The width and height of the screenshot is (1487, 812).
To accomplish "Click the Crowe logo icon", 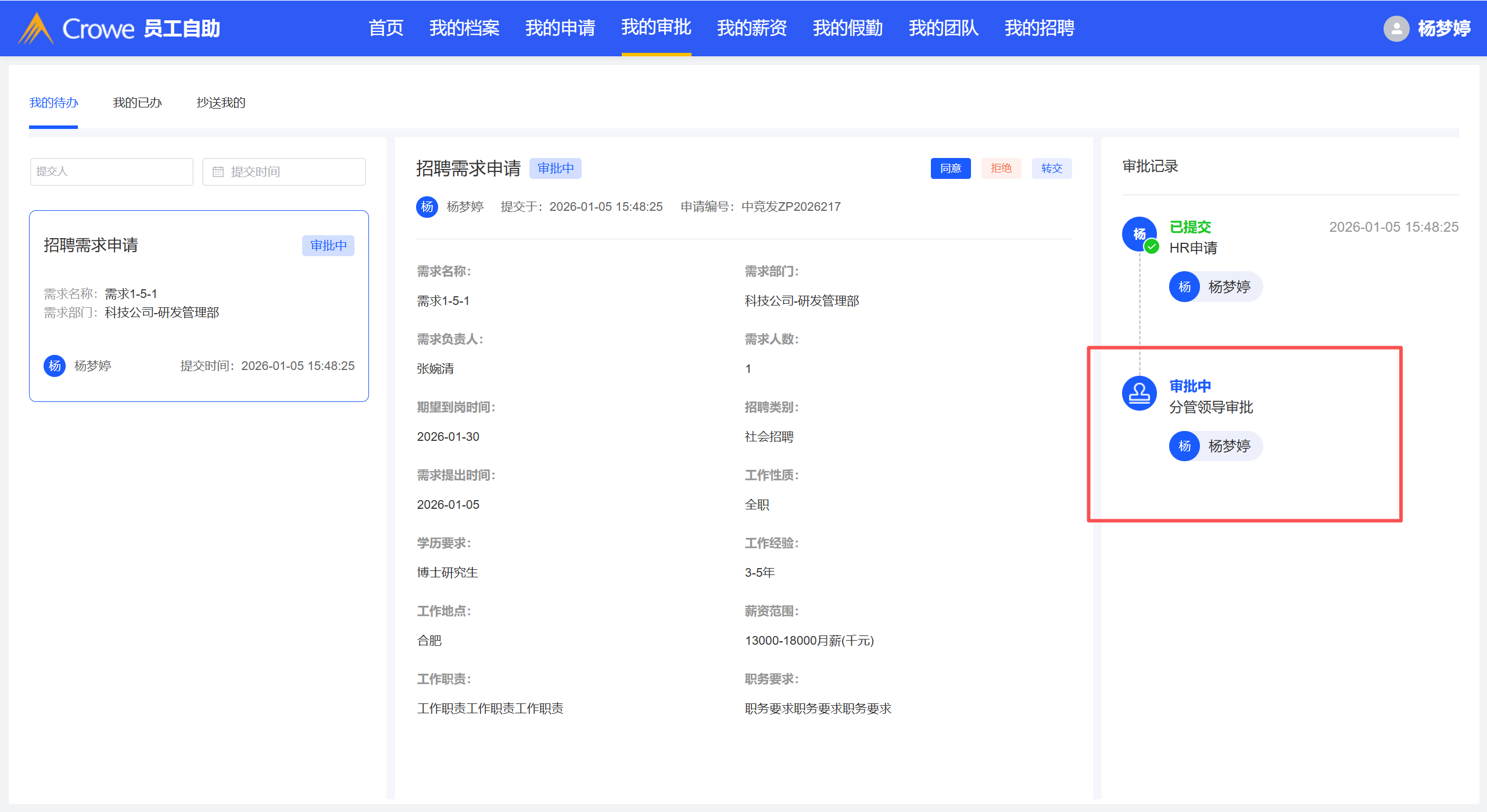I will [x=36, y=28].
